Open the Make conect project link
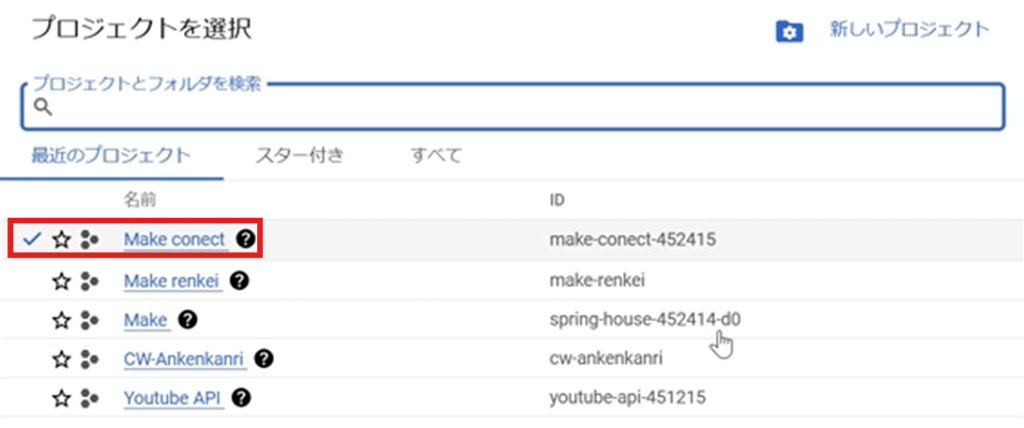 tap(174, 240)
